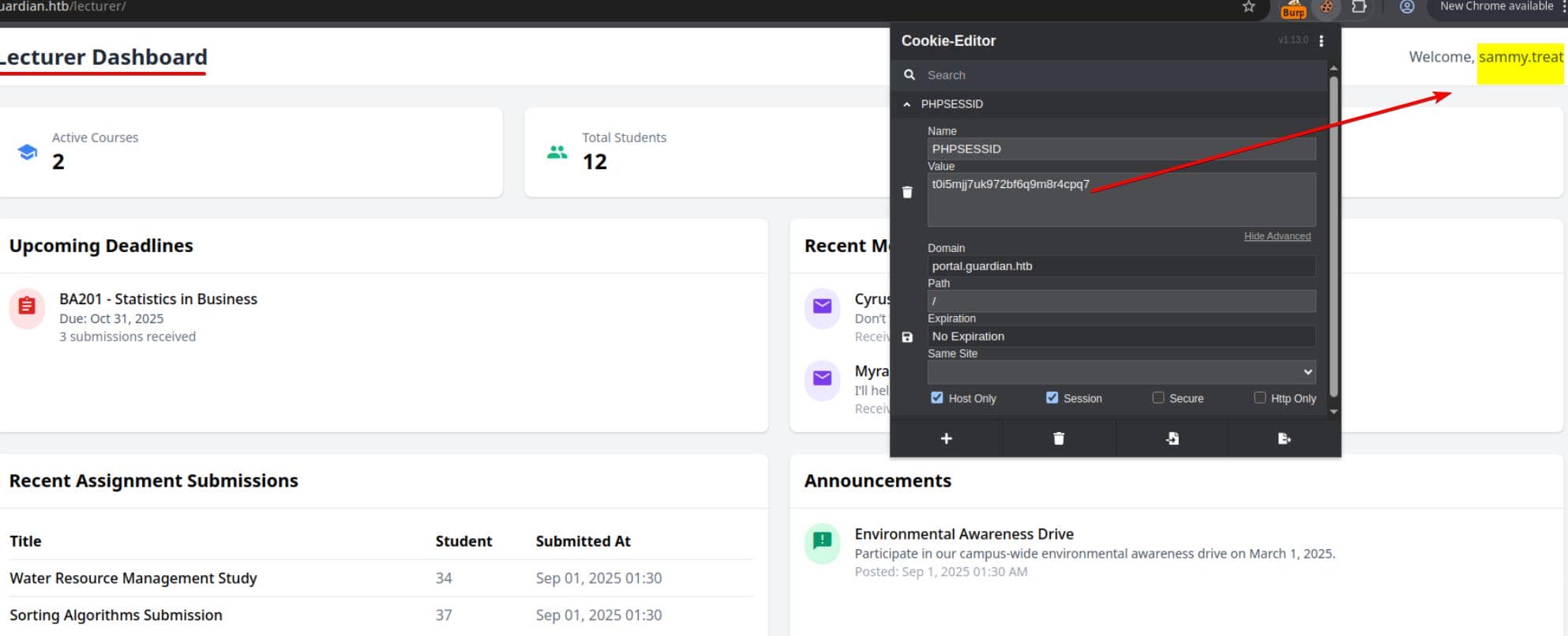Screen dimensions: 1568x636
Task: Click the Total Students people icon
Action: pos(557,152)
